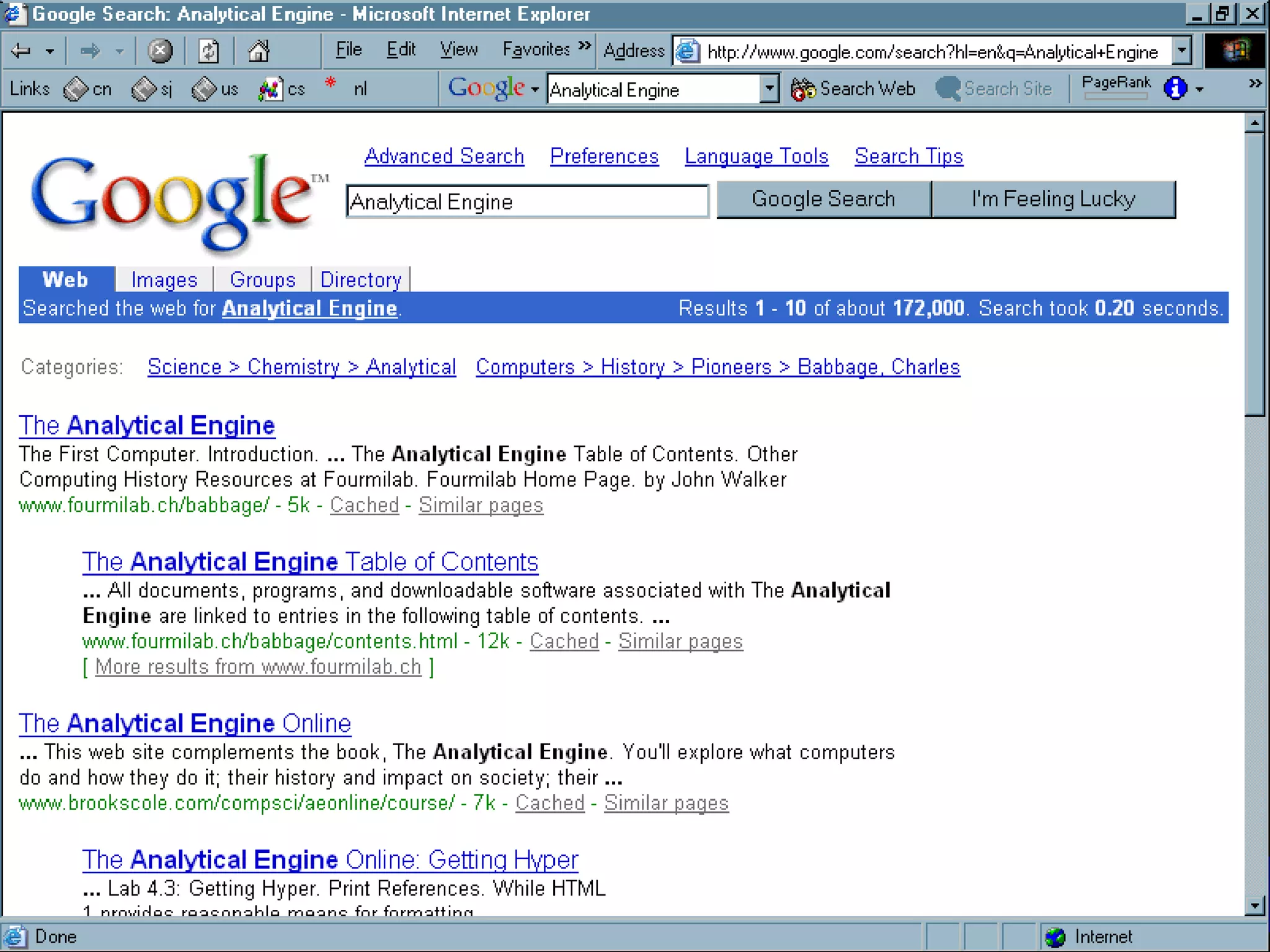The height and width of the screenshot is (952, 1270).
Task: Click the Stop loading icon
Action: point(160,51)
